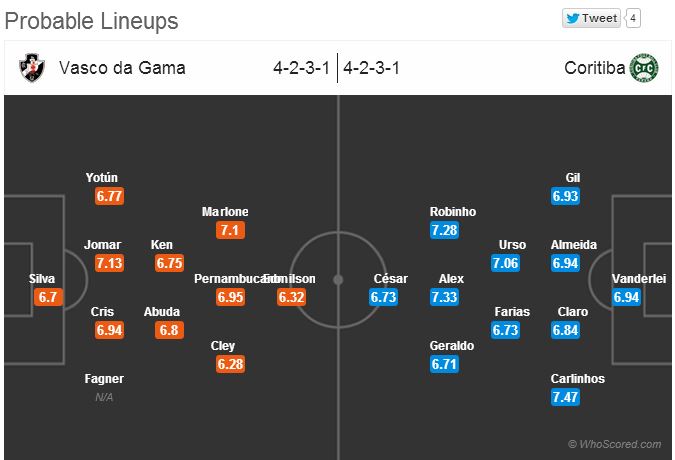Click the Coritiba club crest
The width and height of the screenshot is (675, 460).
tap(644, 68)
